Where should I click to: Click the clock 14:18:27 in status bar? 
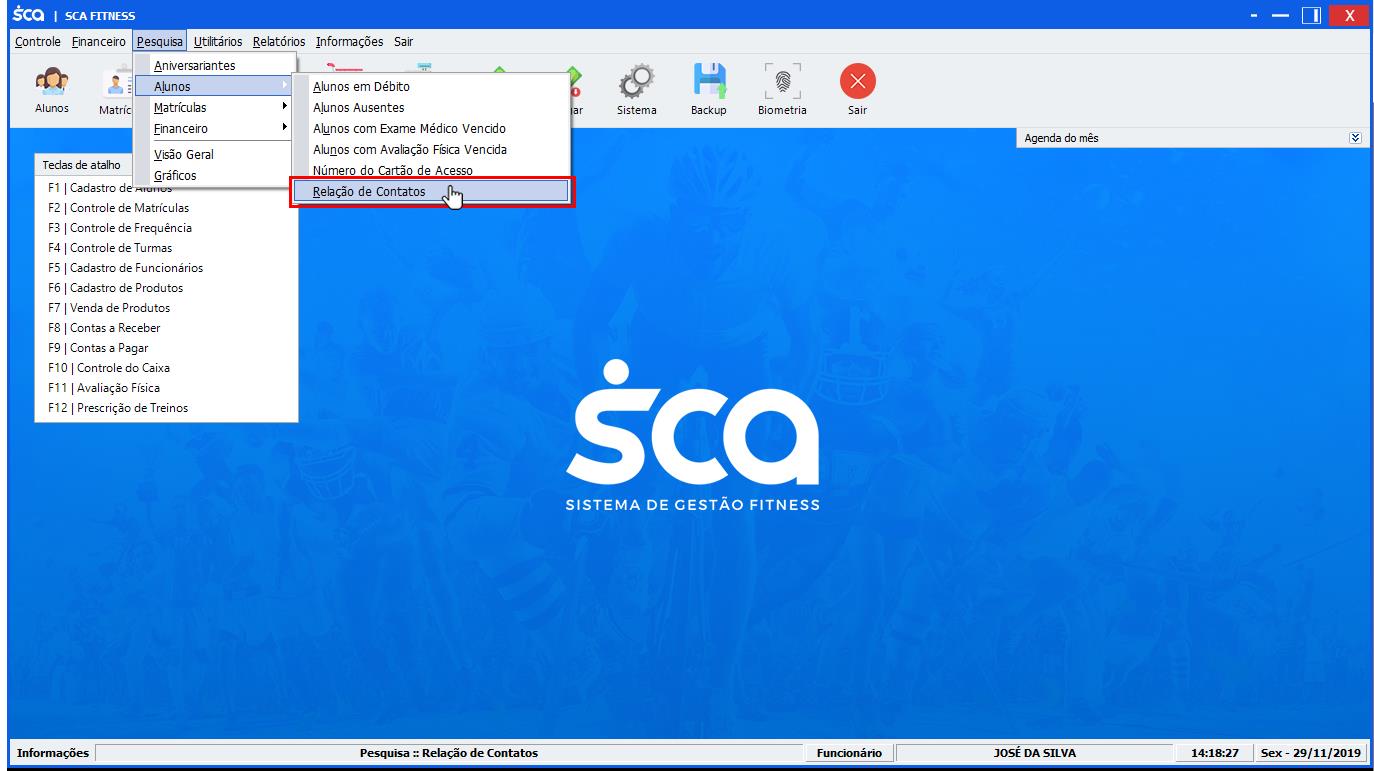pyautogui.click(x=1215, y=753)
